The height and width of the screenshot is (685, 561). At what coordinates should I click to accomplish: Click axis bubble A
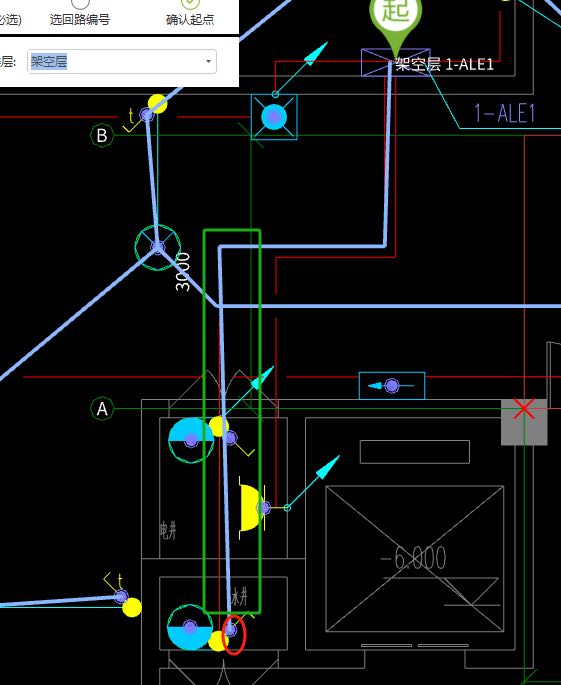tap(102, 409)
